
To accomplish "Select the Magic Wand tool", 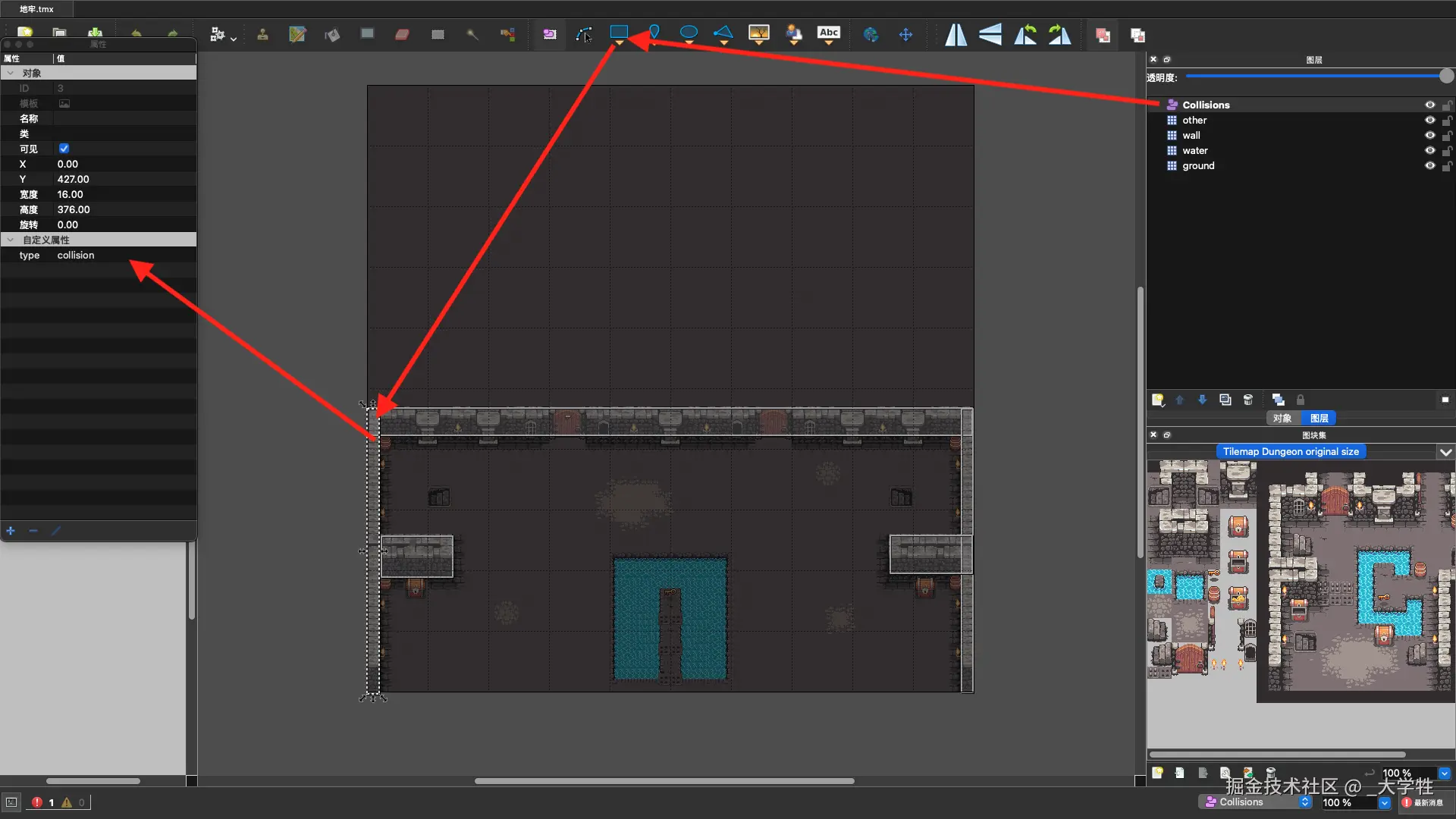I will [472, 35].
